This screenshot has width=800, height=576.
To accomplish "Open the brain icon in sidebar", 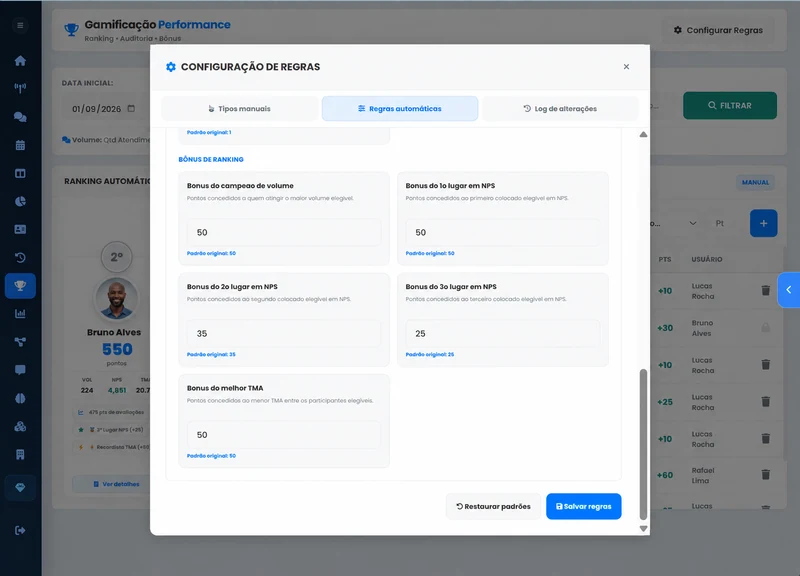I will pyautogui.click(x=20, y=398).
